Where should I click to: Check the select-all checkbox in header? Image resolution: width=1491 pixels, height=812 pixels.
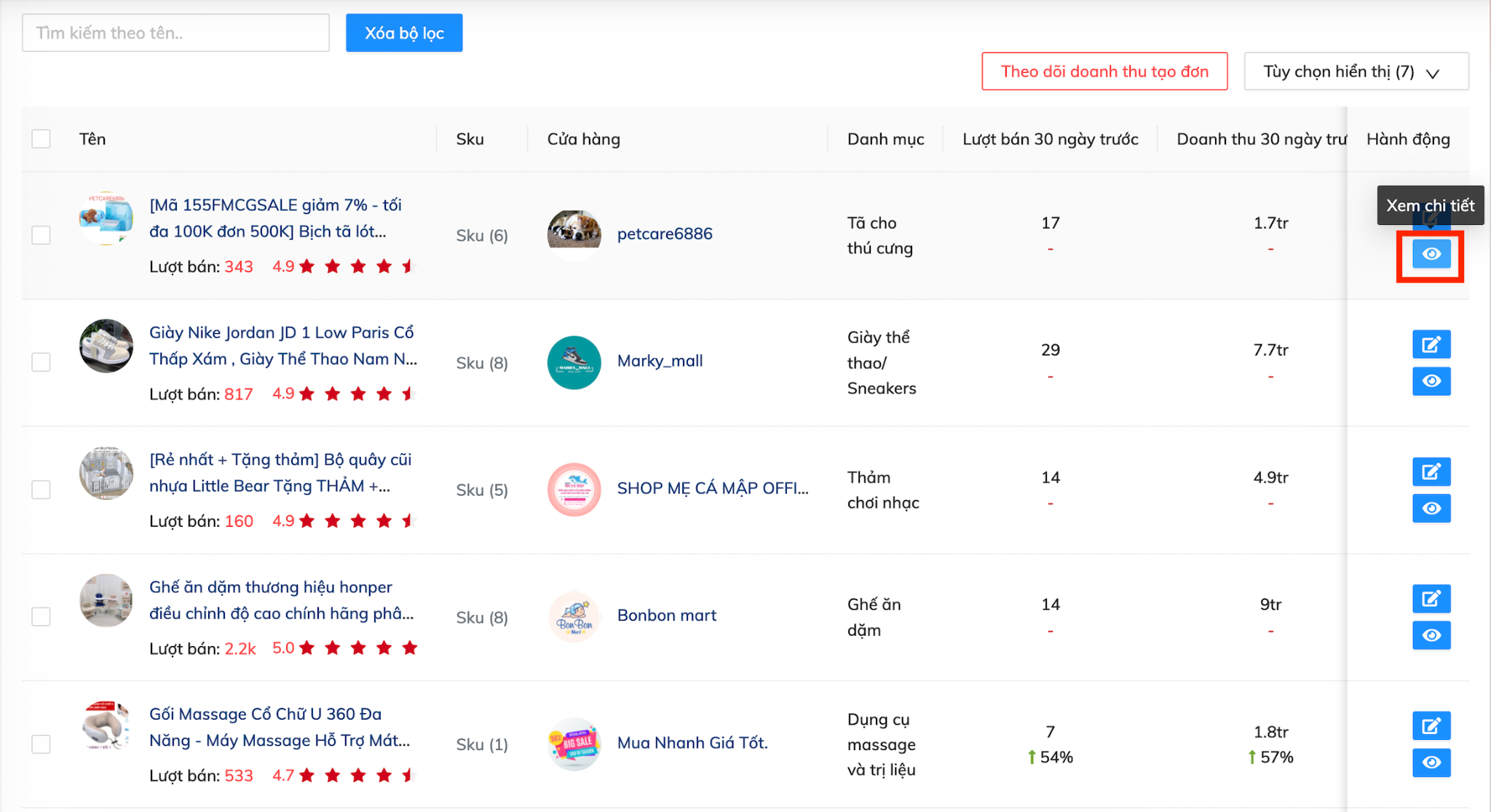pyautogui.click(x=41, y=139)
